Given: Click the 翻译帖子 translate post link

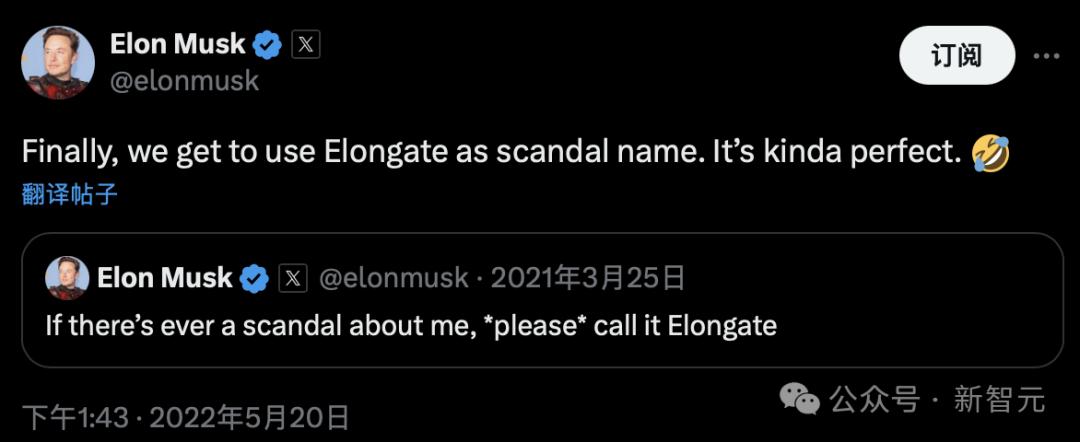Looking at the screenshot, I should (x=70, y=194).
